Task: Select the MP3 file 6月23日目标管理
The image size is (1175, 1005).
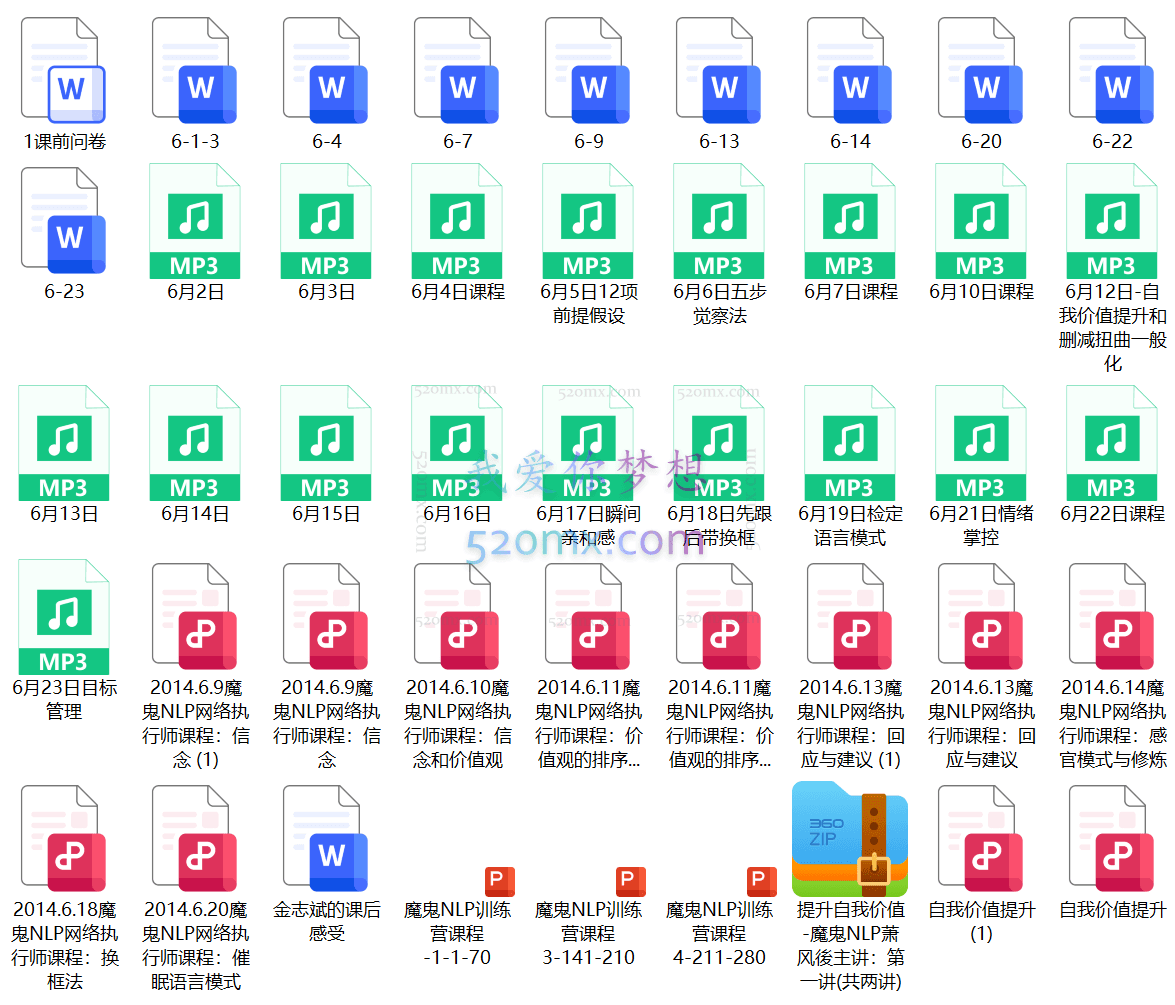Action: [x=64, y=620]
